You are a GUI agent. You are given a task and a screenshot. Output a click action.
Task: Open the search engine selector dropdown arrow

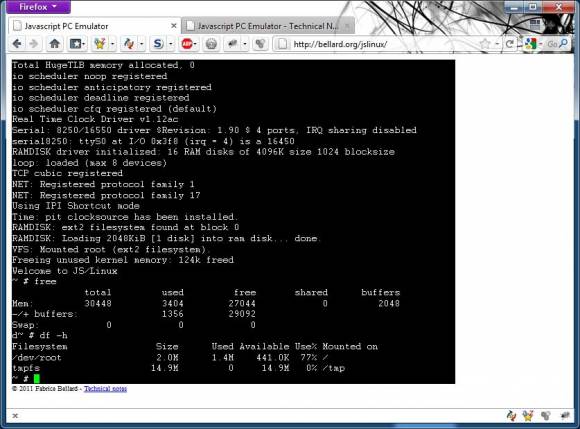[540, 44]
